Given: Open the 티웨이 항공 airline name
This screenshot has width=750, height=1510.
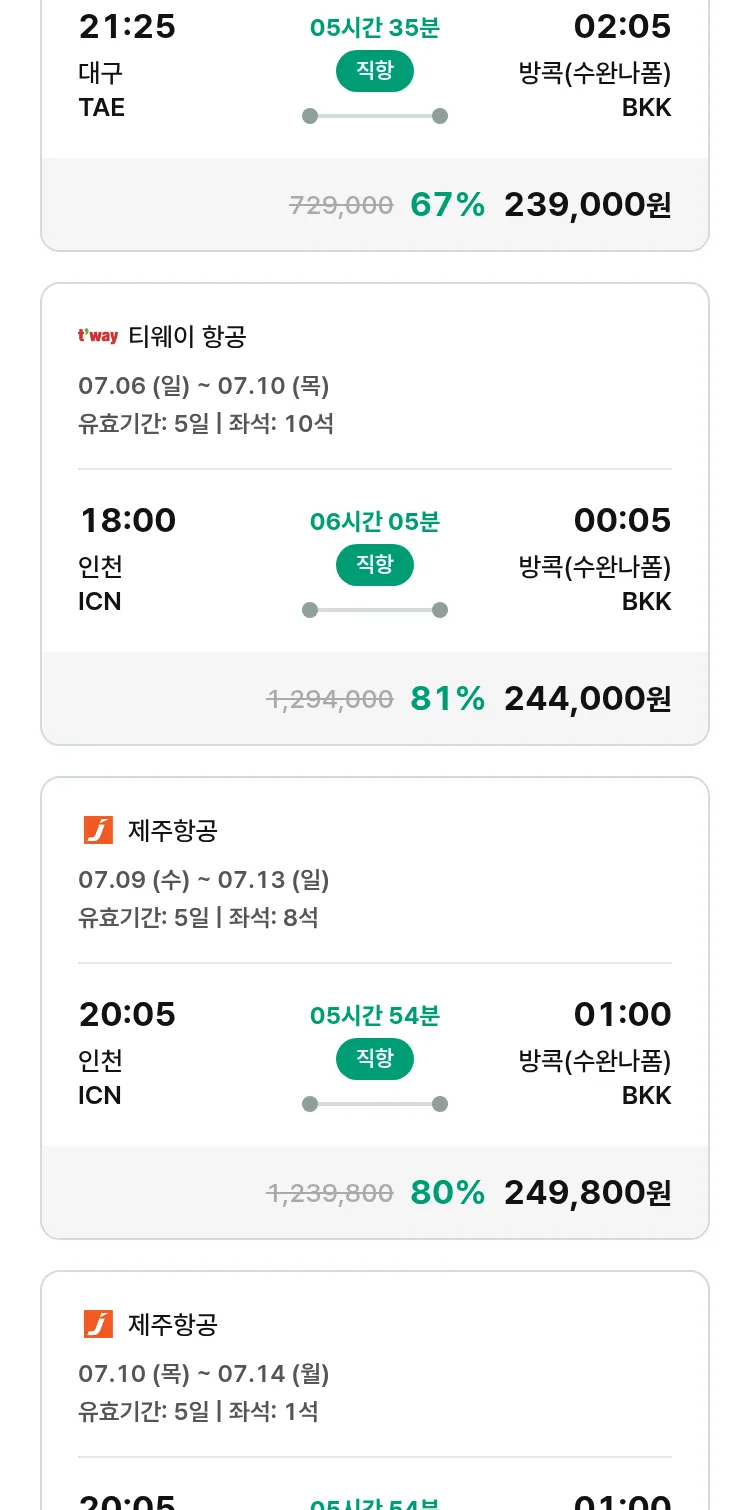Looking at the screenshot, I should [x=187, y=337].
